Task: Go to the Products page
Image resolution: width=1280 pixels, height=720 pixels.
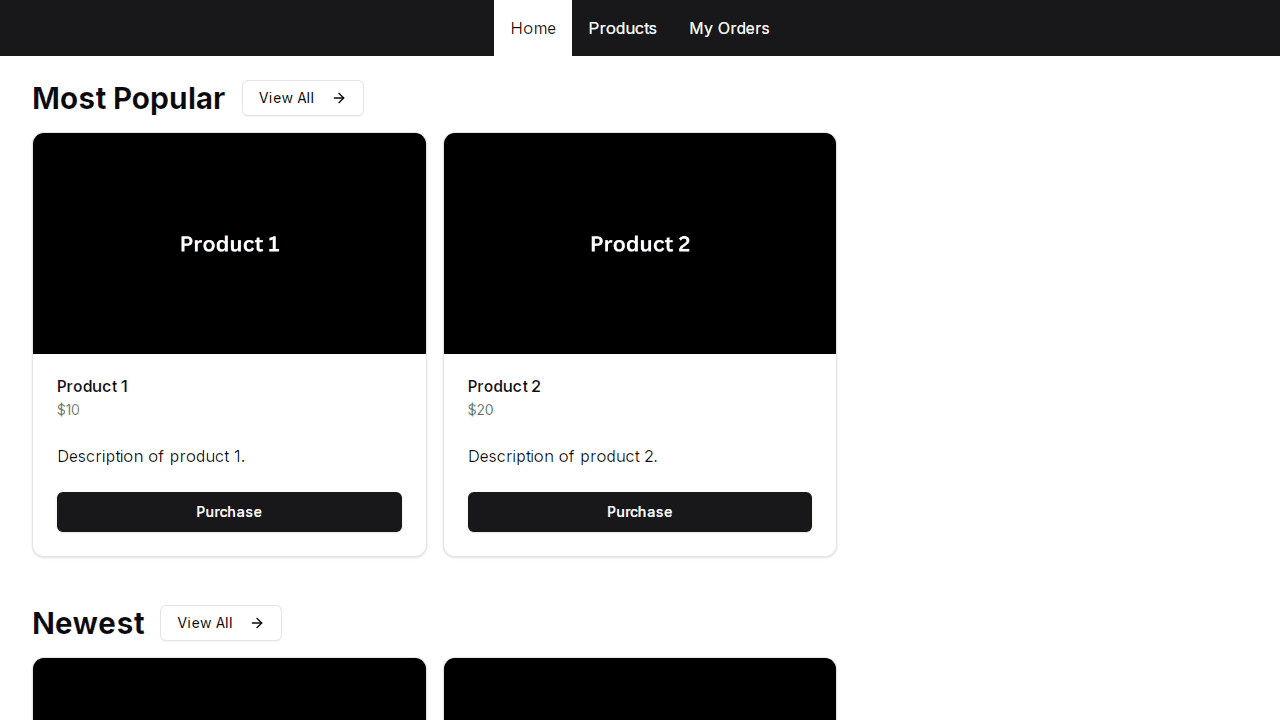Action: [x=622, y=28]
